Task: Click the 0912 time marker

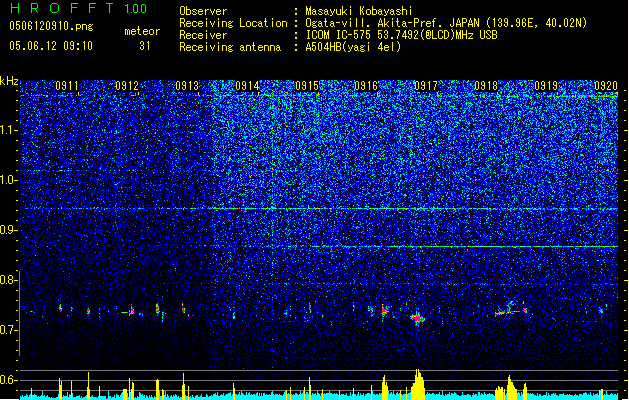Action: pyautogui.click(x=127, y=86)
